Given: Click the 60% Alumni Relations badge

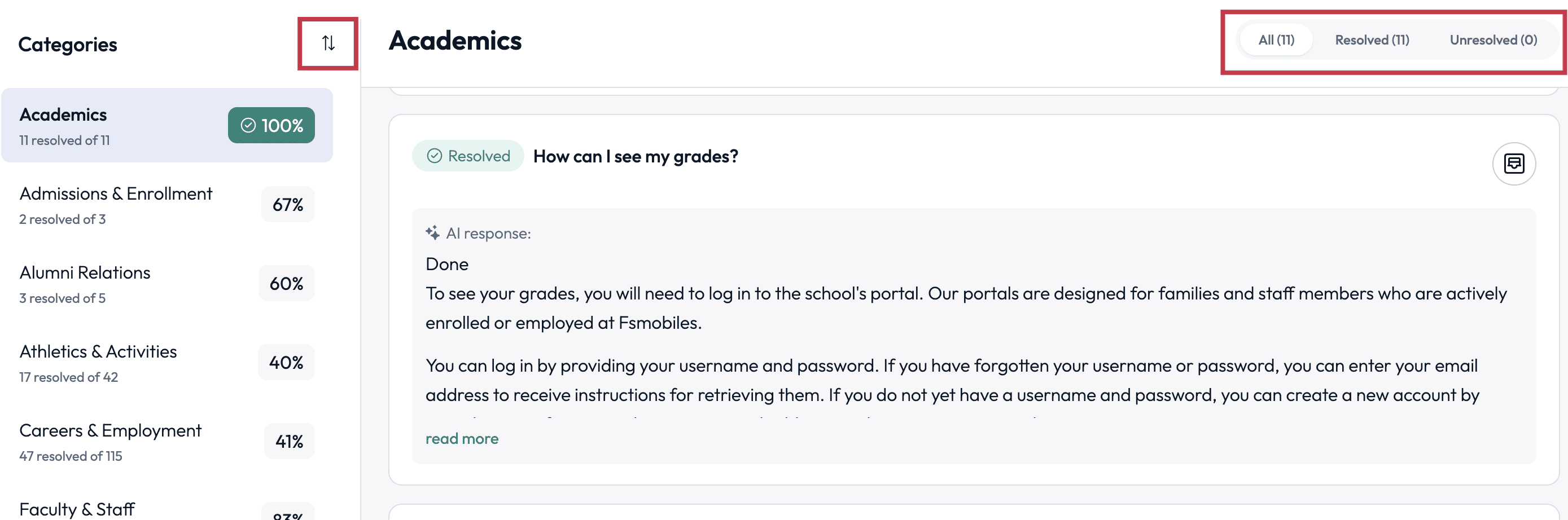Looking at the screenshot, I should point(286,284).
